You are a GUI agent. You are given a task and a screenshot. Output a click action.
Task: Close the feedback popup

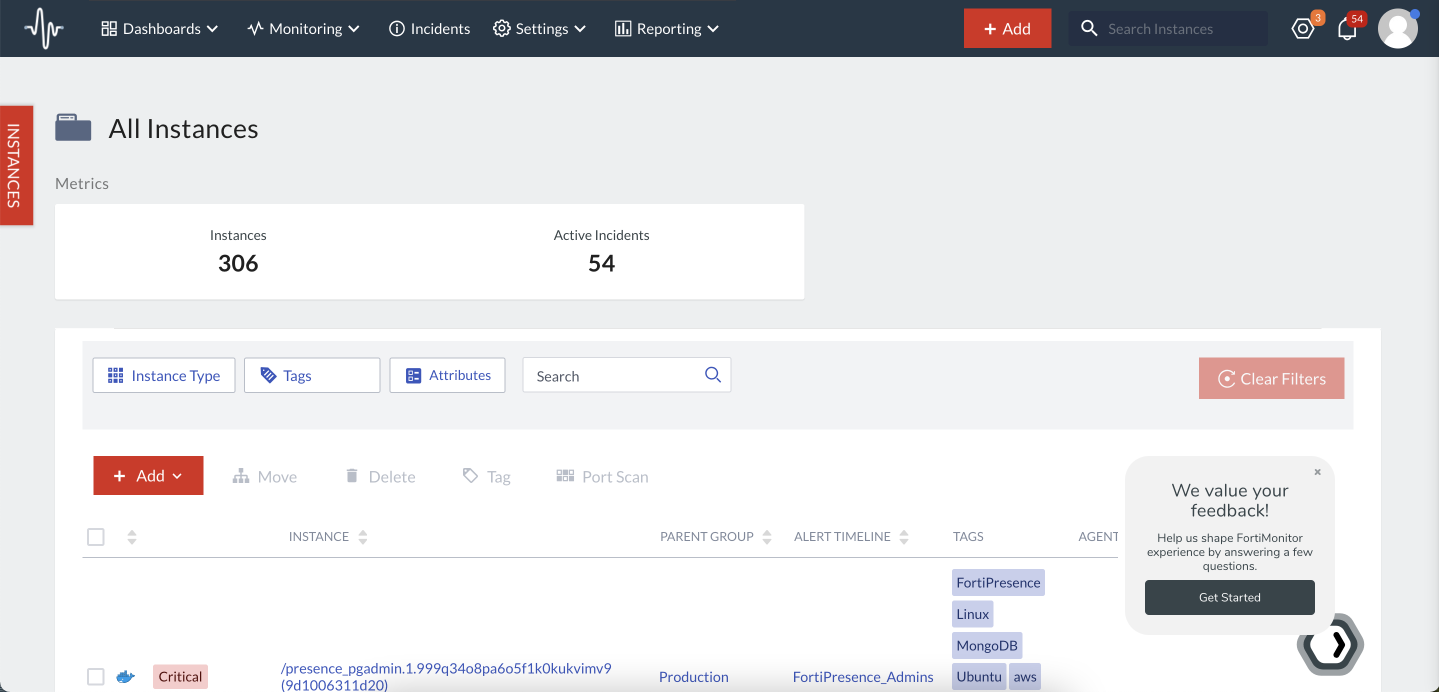(x=1317, y=472)
